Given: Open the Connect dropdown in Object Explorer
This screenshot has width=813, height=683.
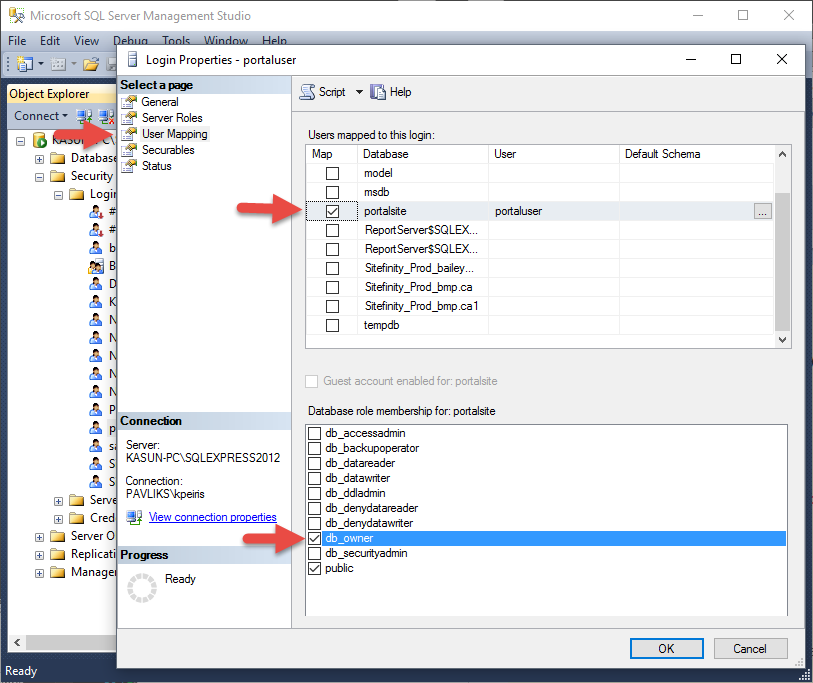Looking at the screenshot, I should (x=40, y=116).
